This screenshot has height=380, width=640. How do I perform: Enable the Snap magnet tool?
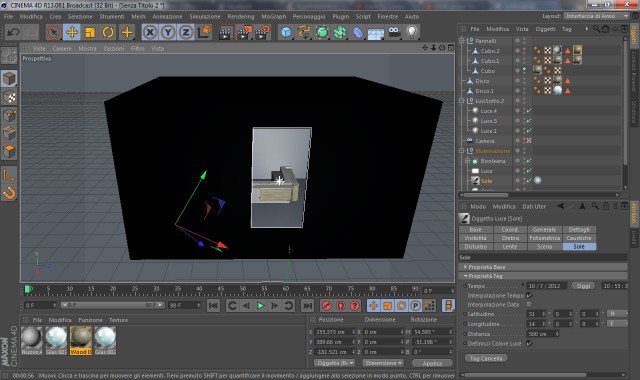point(9,193)
